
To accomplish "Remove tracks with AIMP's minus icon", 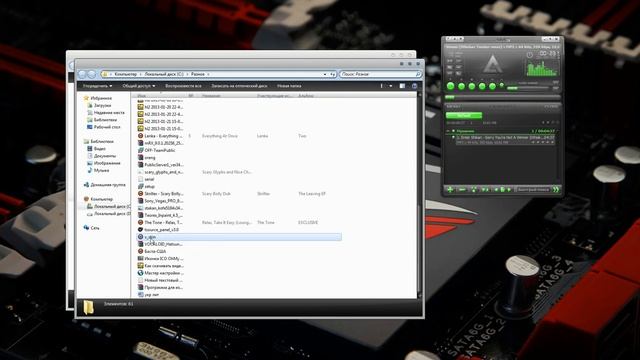I will click(x=462, y=190).
